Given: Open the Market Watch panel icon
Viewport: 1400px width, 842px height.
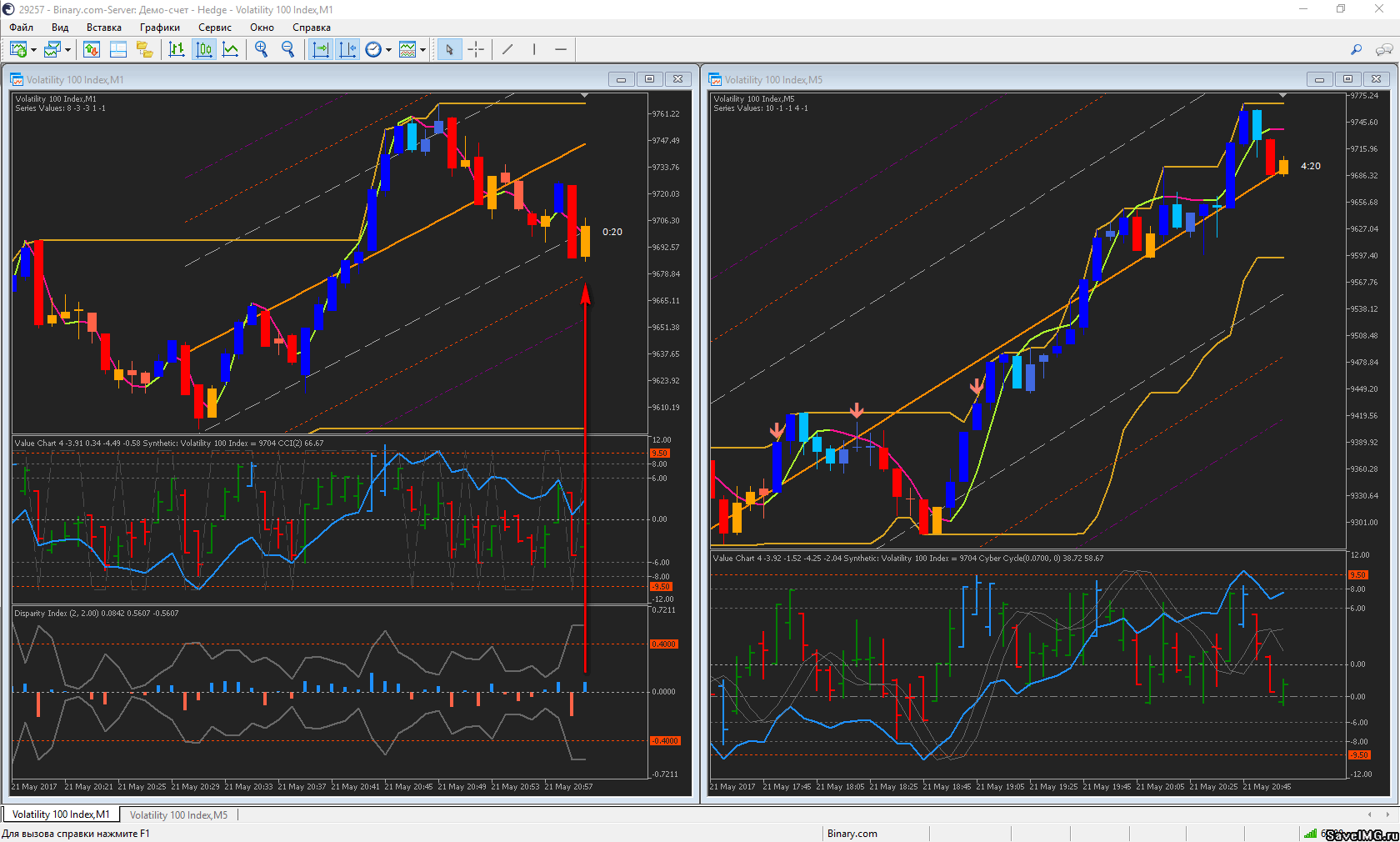Looking at the screenshot, I should click(x=92, y=50).
